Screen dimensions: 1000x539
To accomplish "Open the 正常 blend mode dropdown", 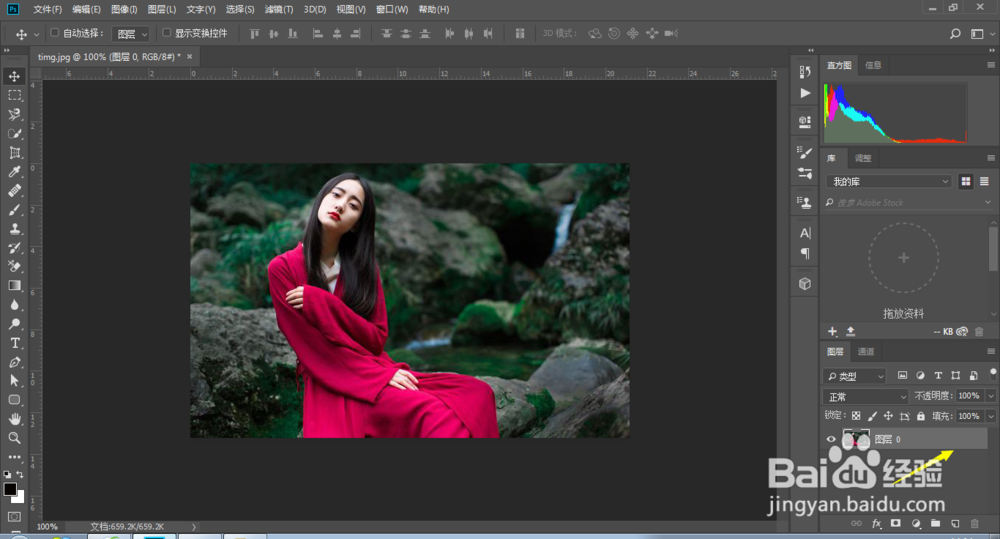I will [x=865, y=397].
